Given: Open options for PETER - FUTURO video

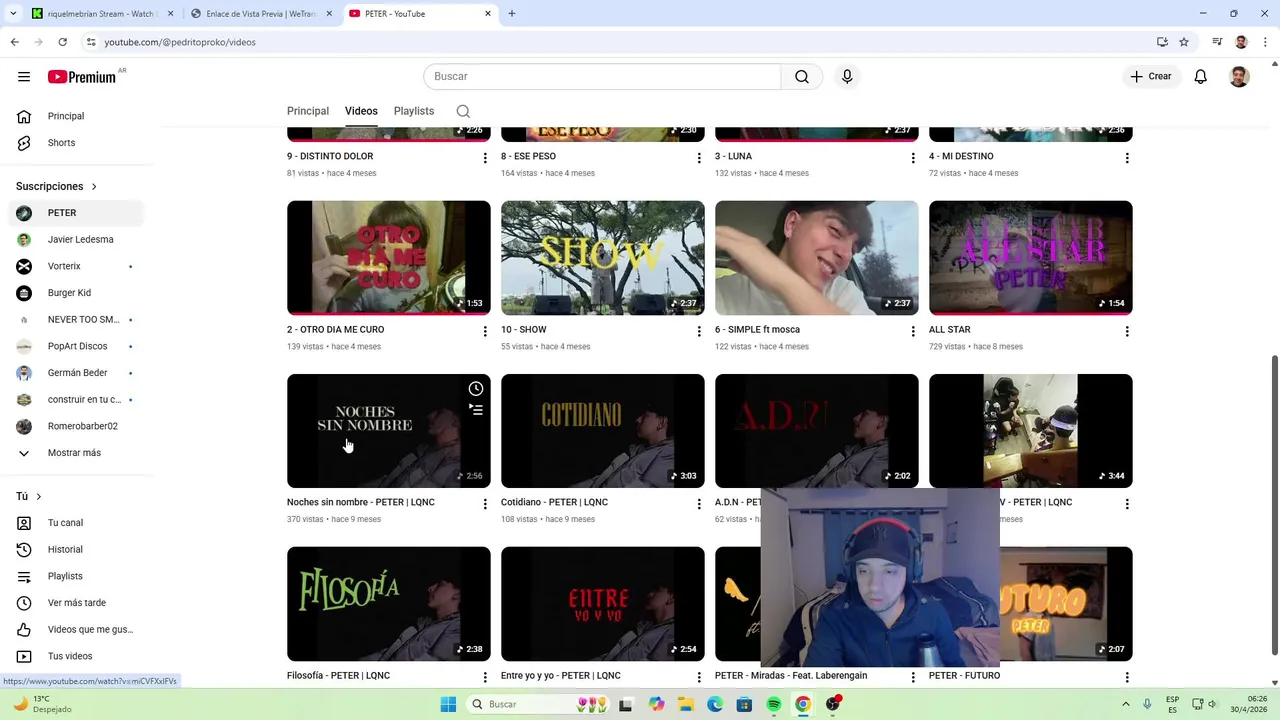Looking at the screenshot, I should 1127,677.
